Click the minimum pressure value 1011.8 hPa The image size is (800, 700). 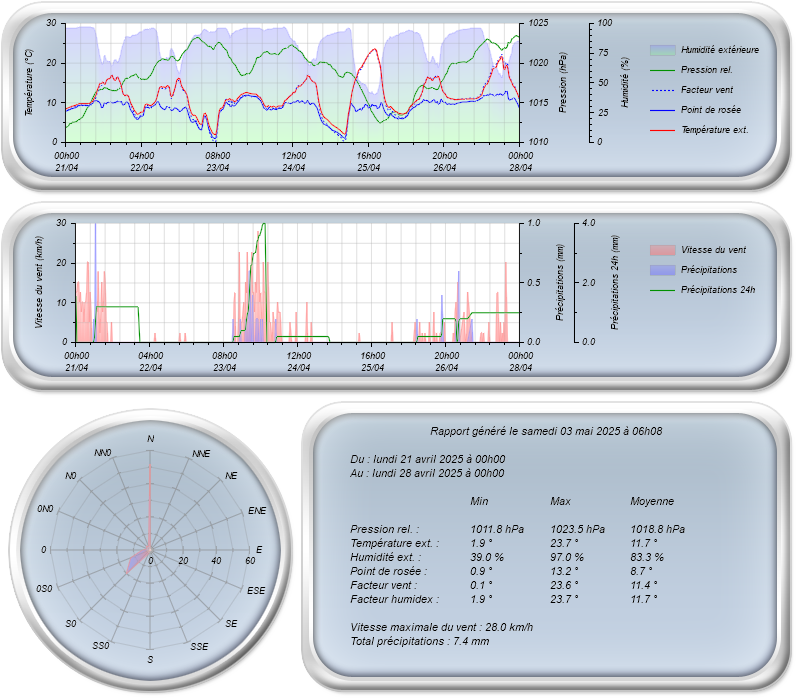click(497, 530)
